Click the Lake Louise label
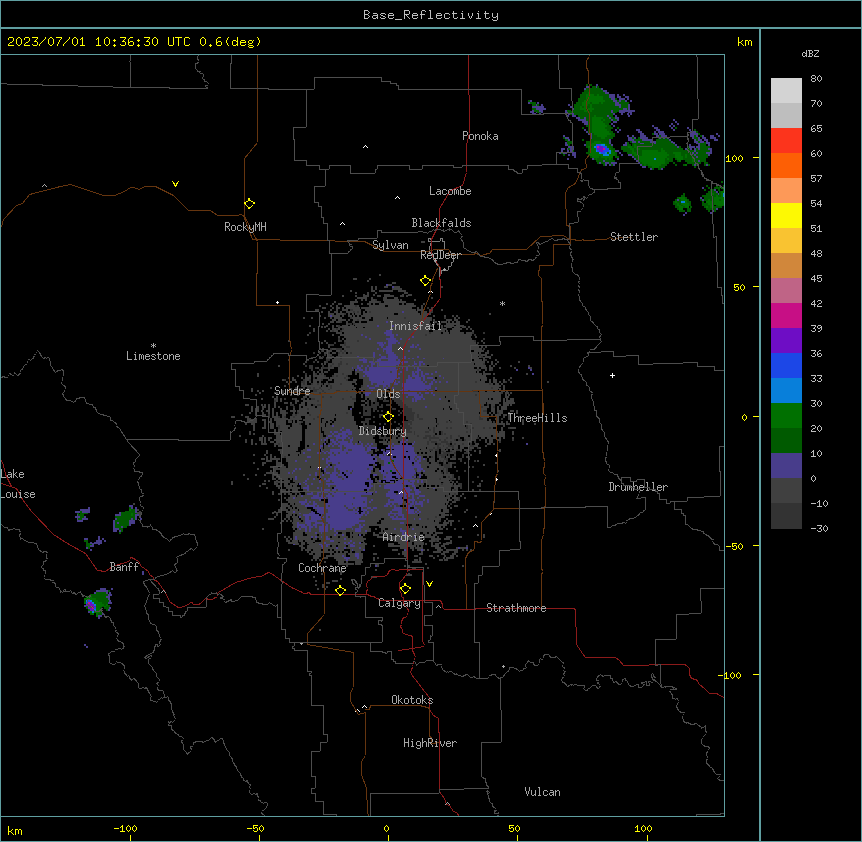The image size is (862, 842). [x=18, y=484]
